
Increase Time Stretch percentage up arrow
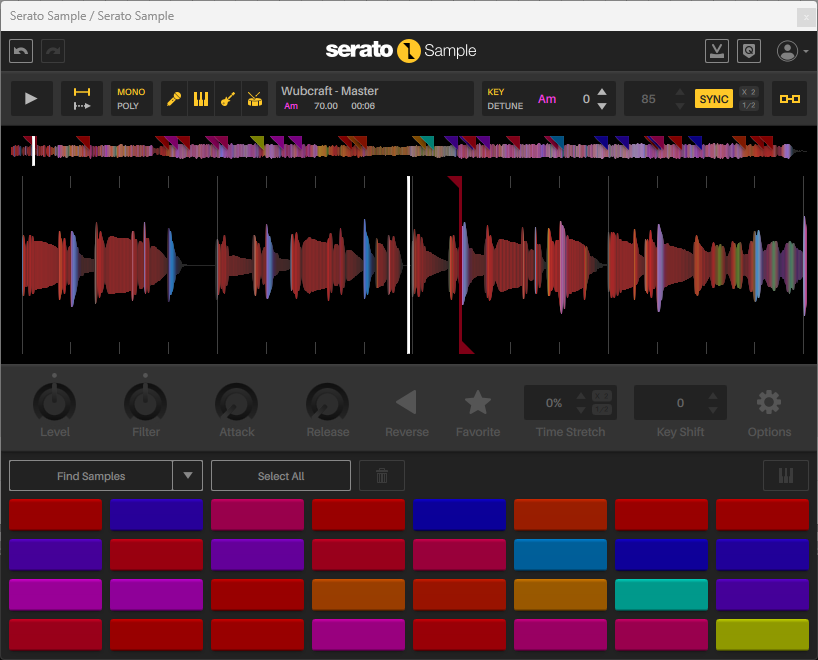pos(581,396)
